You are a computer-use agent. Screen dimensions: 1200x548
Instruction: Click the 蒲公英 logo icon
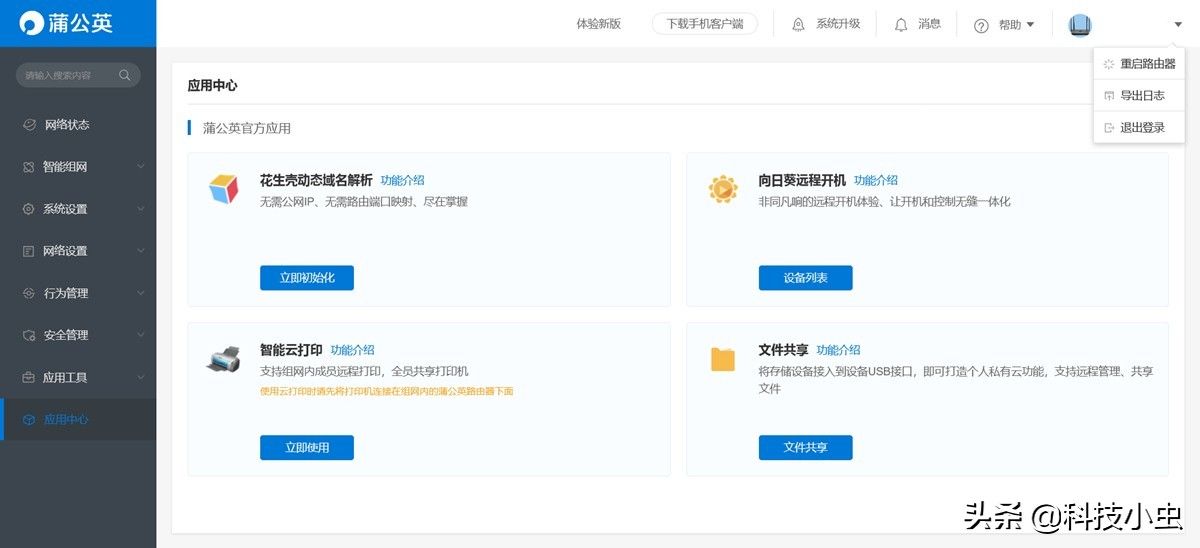32,23
